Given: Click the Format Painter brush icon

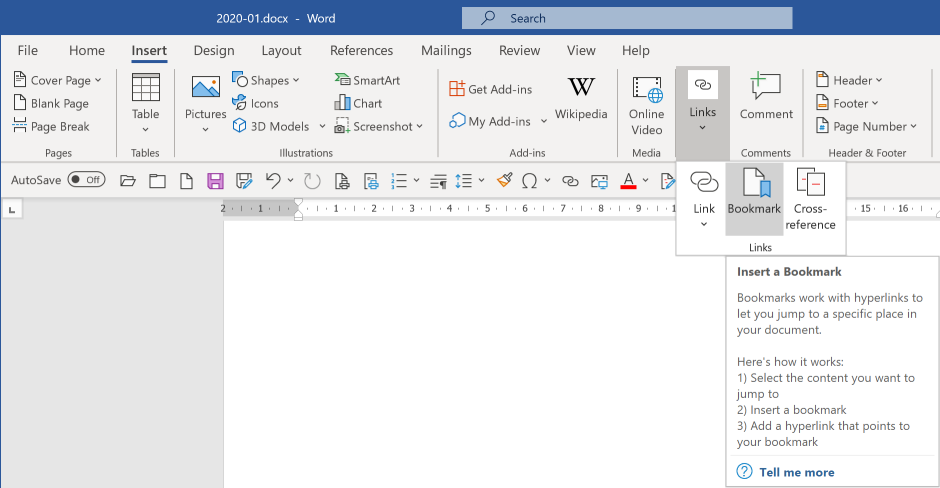Looking at the screenshot, I should coord(504,180).
